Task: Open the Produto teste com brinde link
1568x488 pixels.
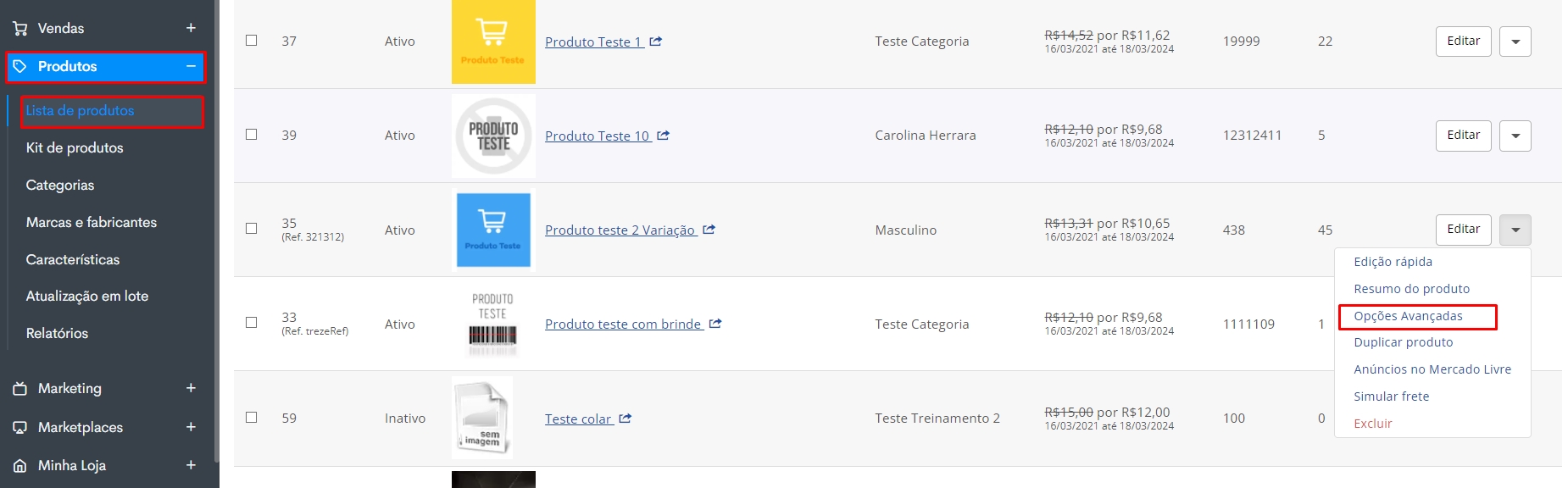Action: click(623, 324)
